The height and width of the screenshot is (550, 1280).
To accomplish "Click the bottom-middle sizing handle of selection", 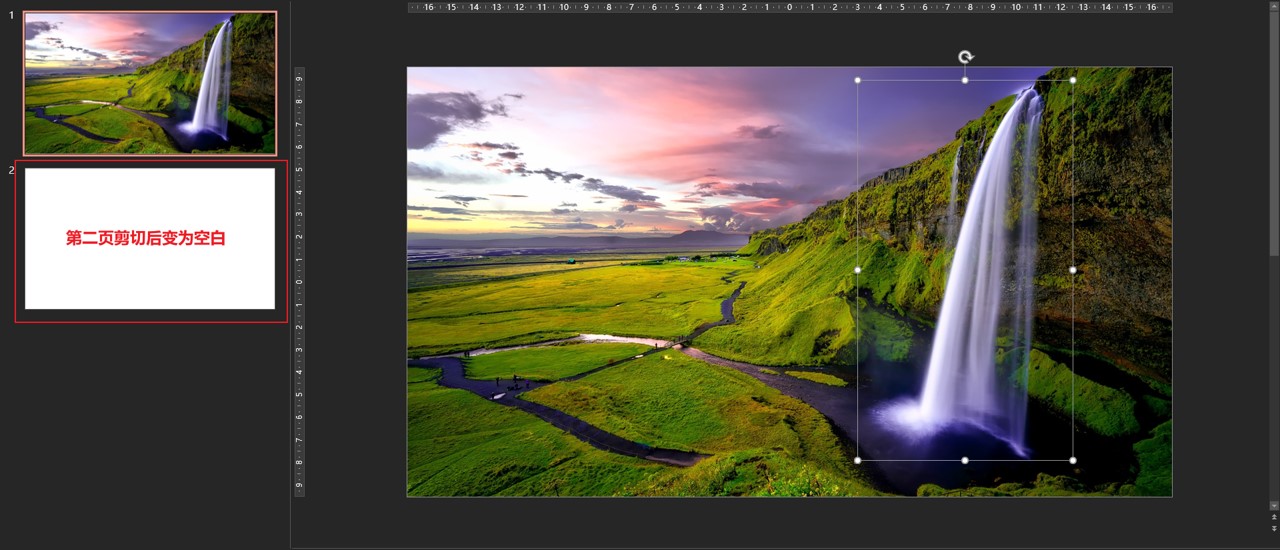I will coord(965,460).
